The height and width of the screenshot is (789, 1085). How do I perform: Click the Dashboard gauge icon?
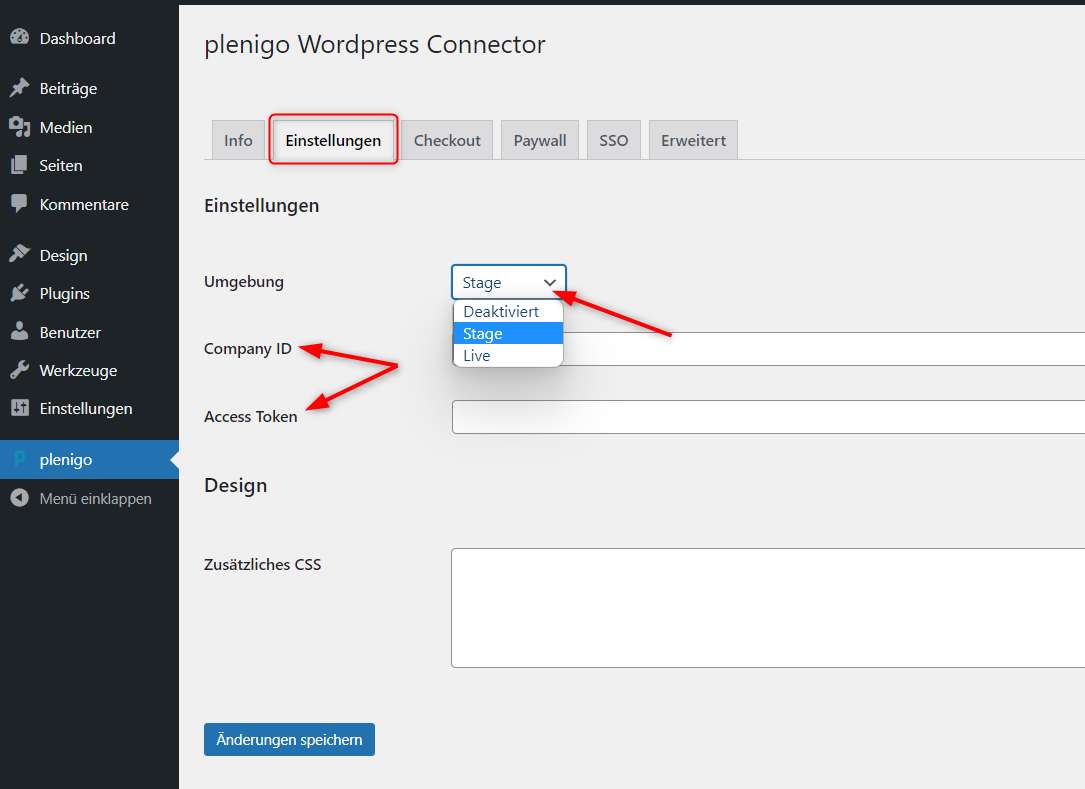pos(19,37)
